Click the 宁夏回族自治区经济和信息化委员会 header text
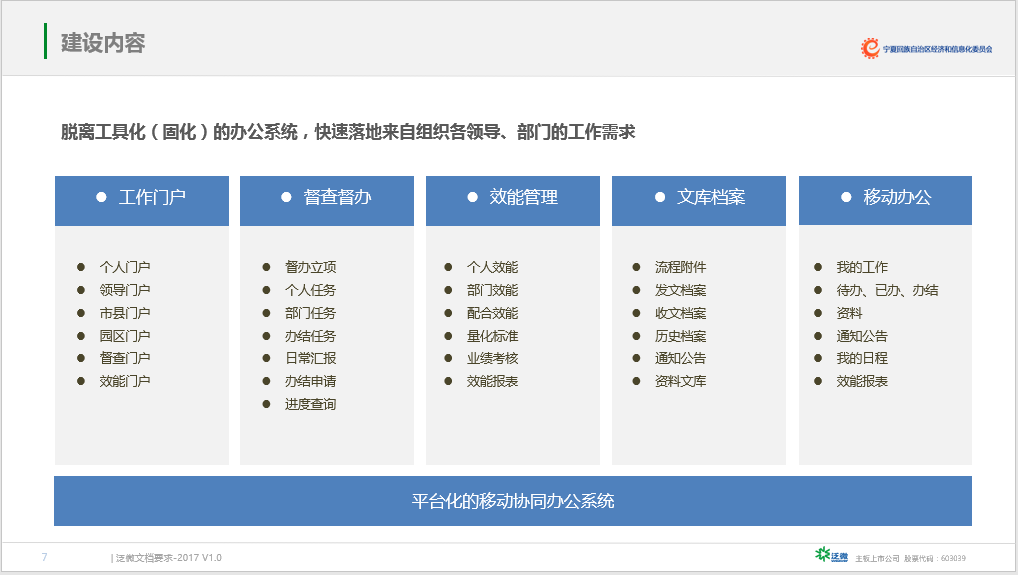The width and height of the screenshot is (1018, 575). pyautogui.click(x=937, y=49)
